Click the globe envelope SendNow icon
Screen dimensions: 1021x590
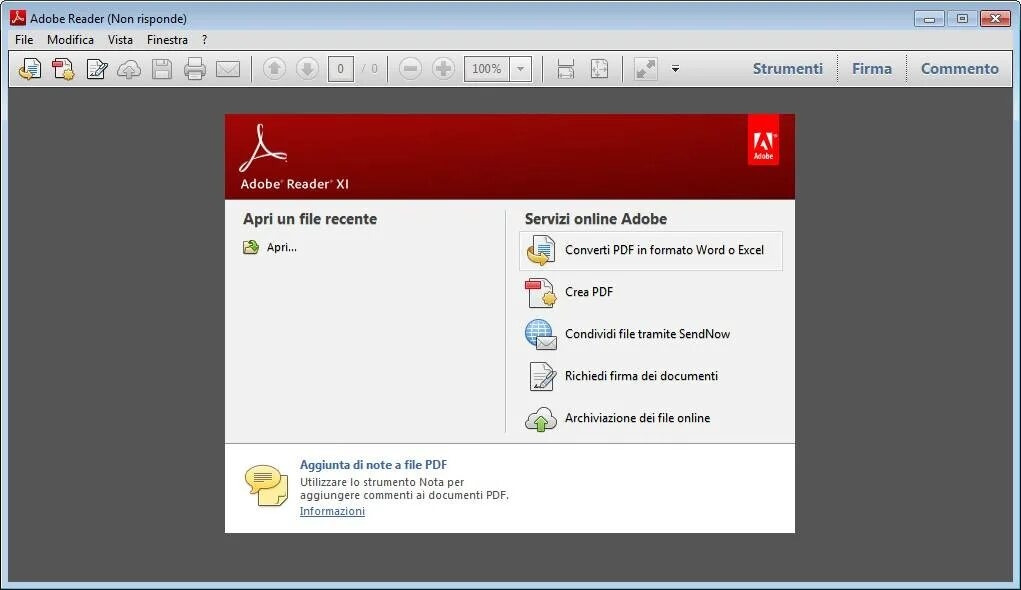click(540, 335)
